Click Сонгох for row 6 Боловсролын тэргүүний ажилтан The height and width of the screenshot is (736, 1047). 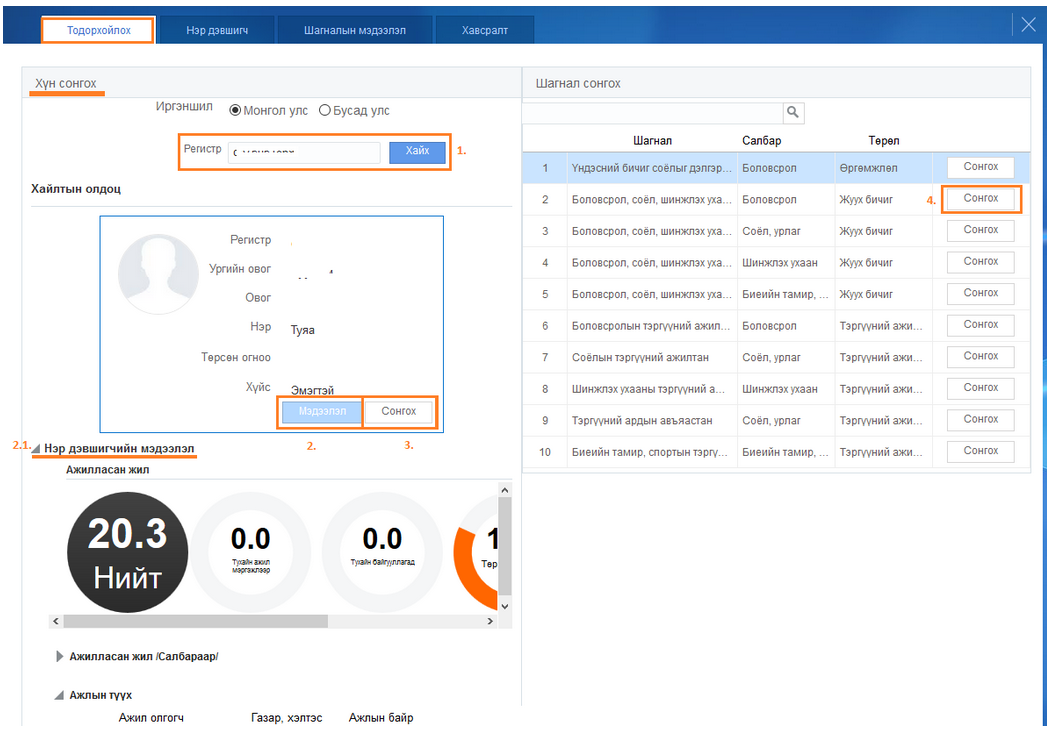pos(980,325)
